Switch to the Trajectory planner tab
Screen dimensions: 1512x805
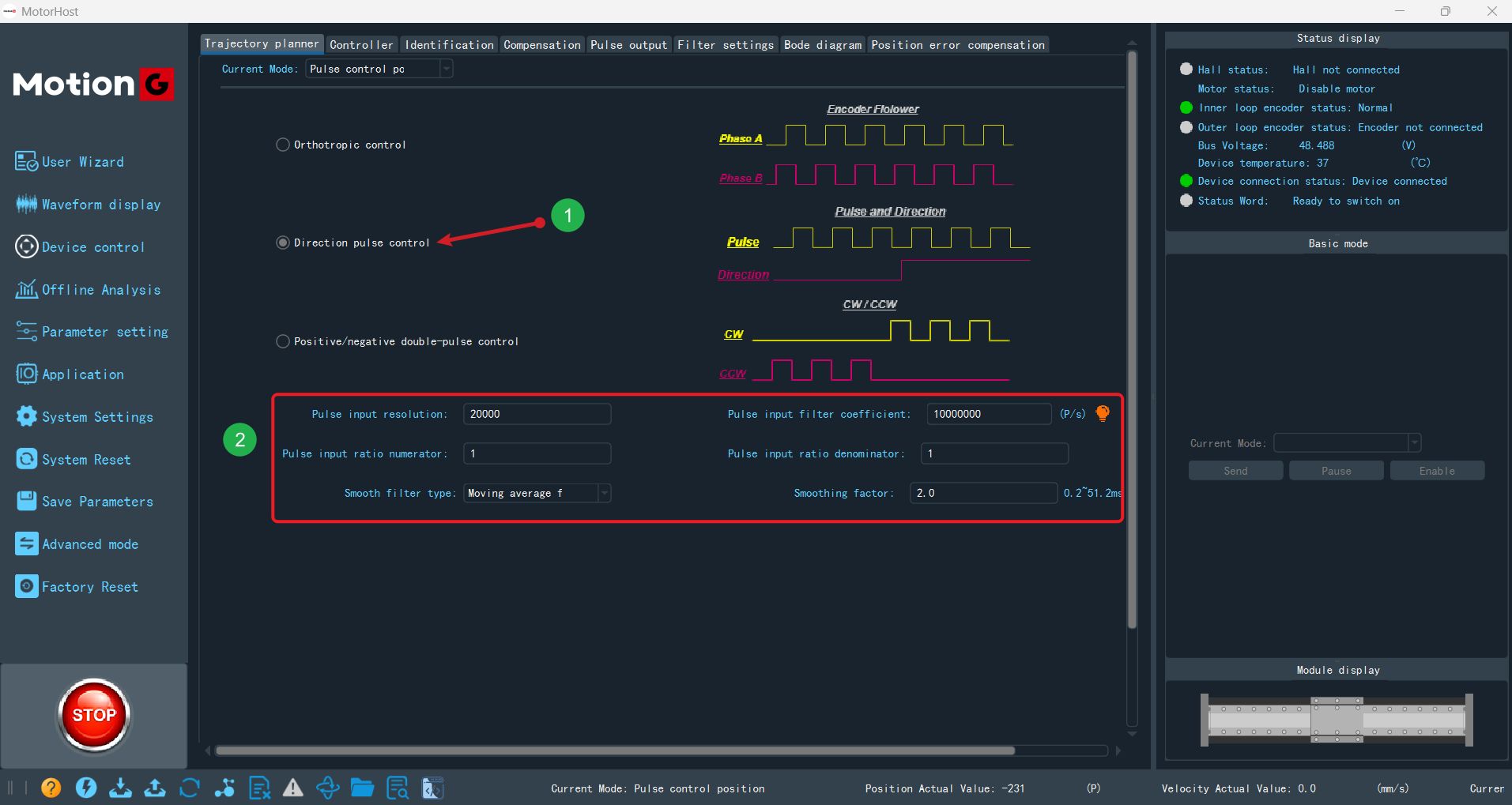click(x=262, y=44)
